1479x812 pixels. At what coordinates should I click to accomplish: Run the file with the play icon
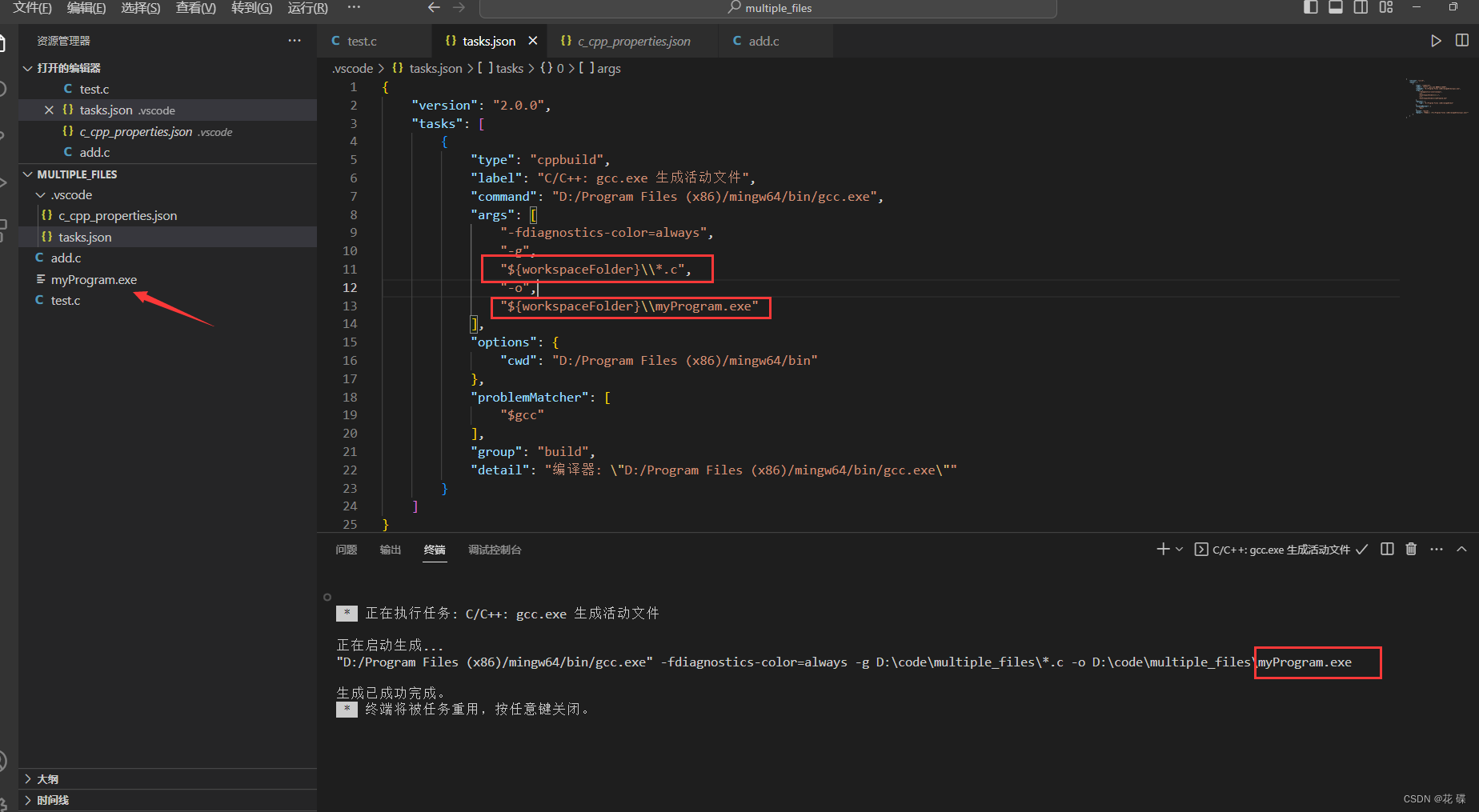(x=1436, y=41)
